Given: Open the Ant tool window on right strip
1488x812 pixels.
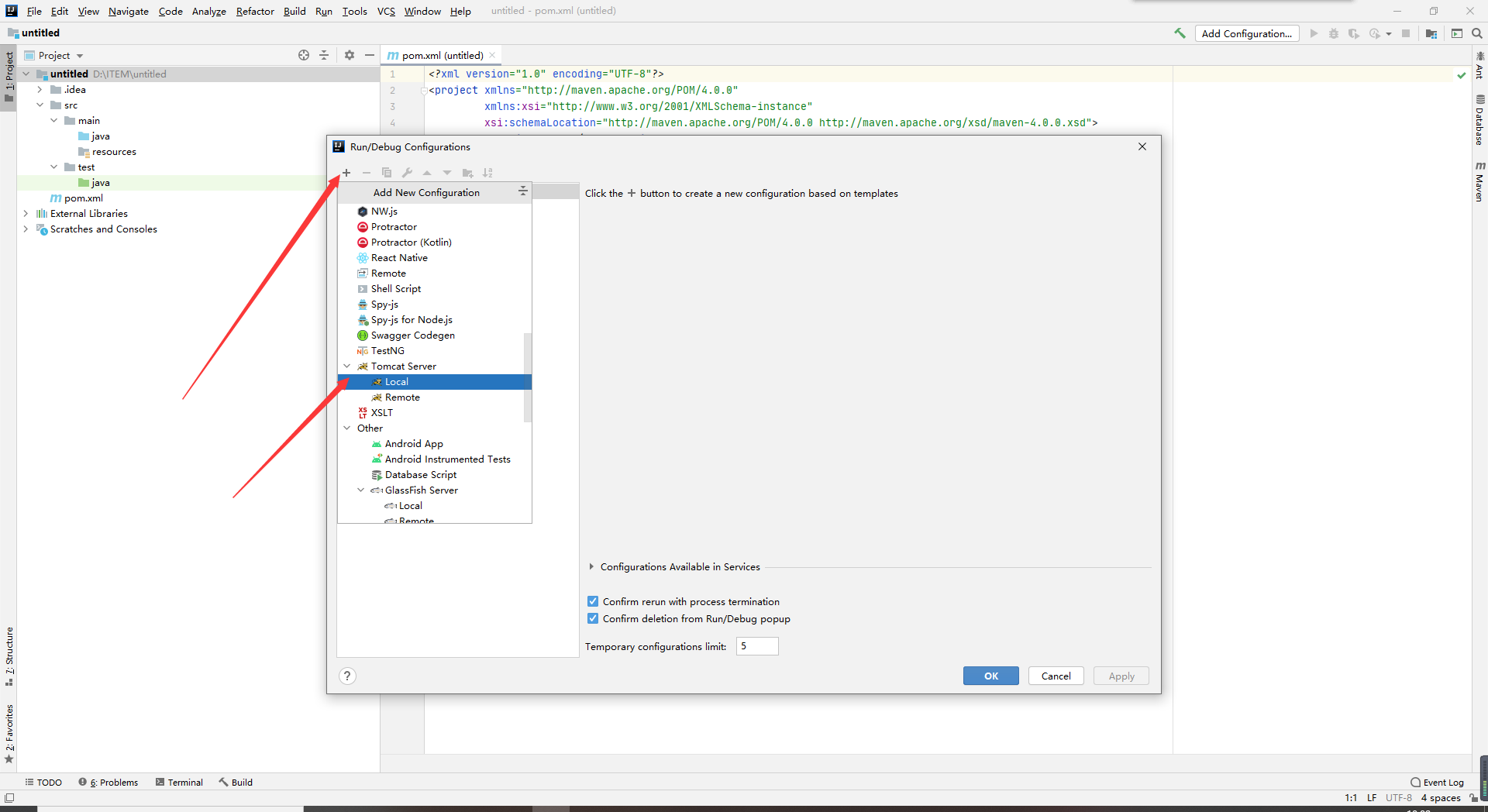Looking at the screenshot, I should tap(1479, 65).
